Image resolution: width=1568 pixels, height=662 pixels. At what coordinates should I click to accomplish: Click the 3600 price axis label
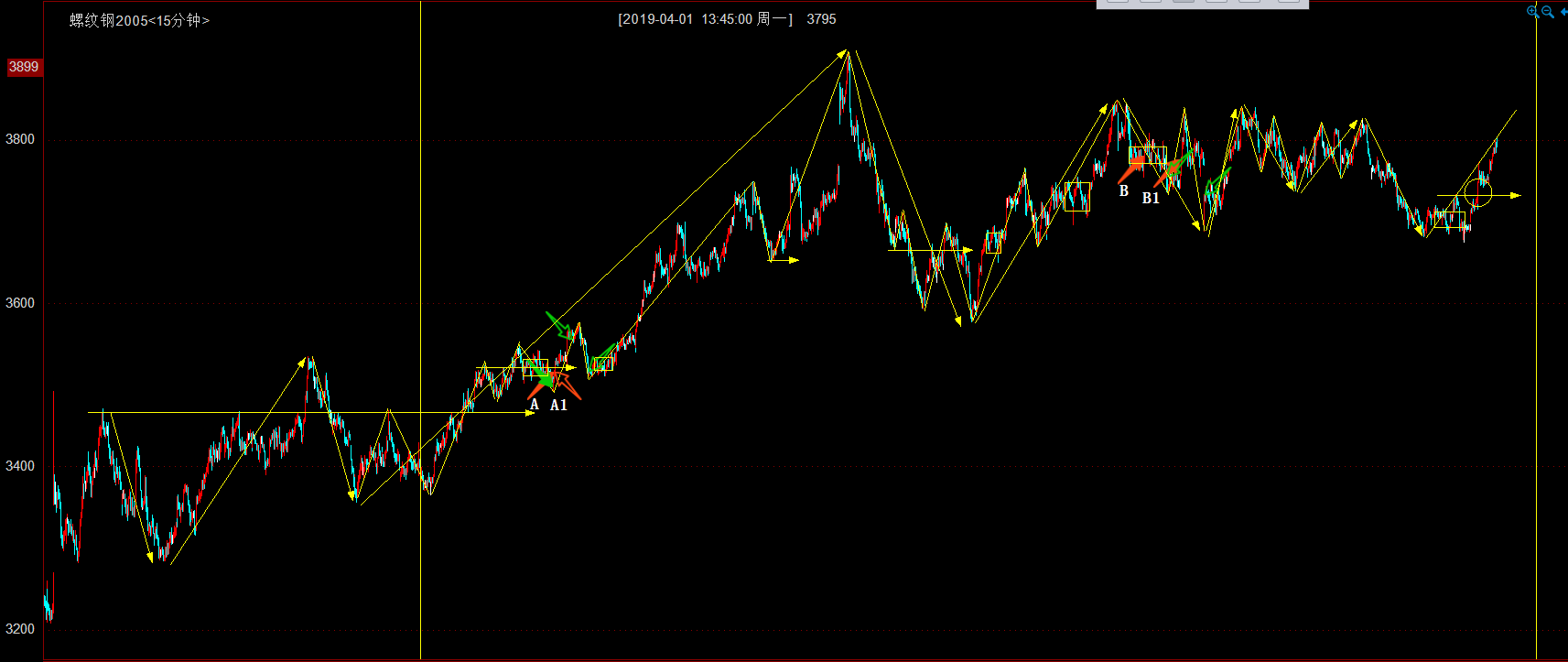point(20,303)
